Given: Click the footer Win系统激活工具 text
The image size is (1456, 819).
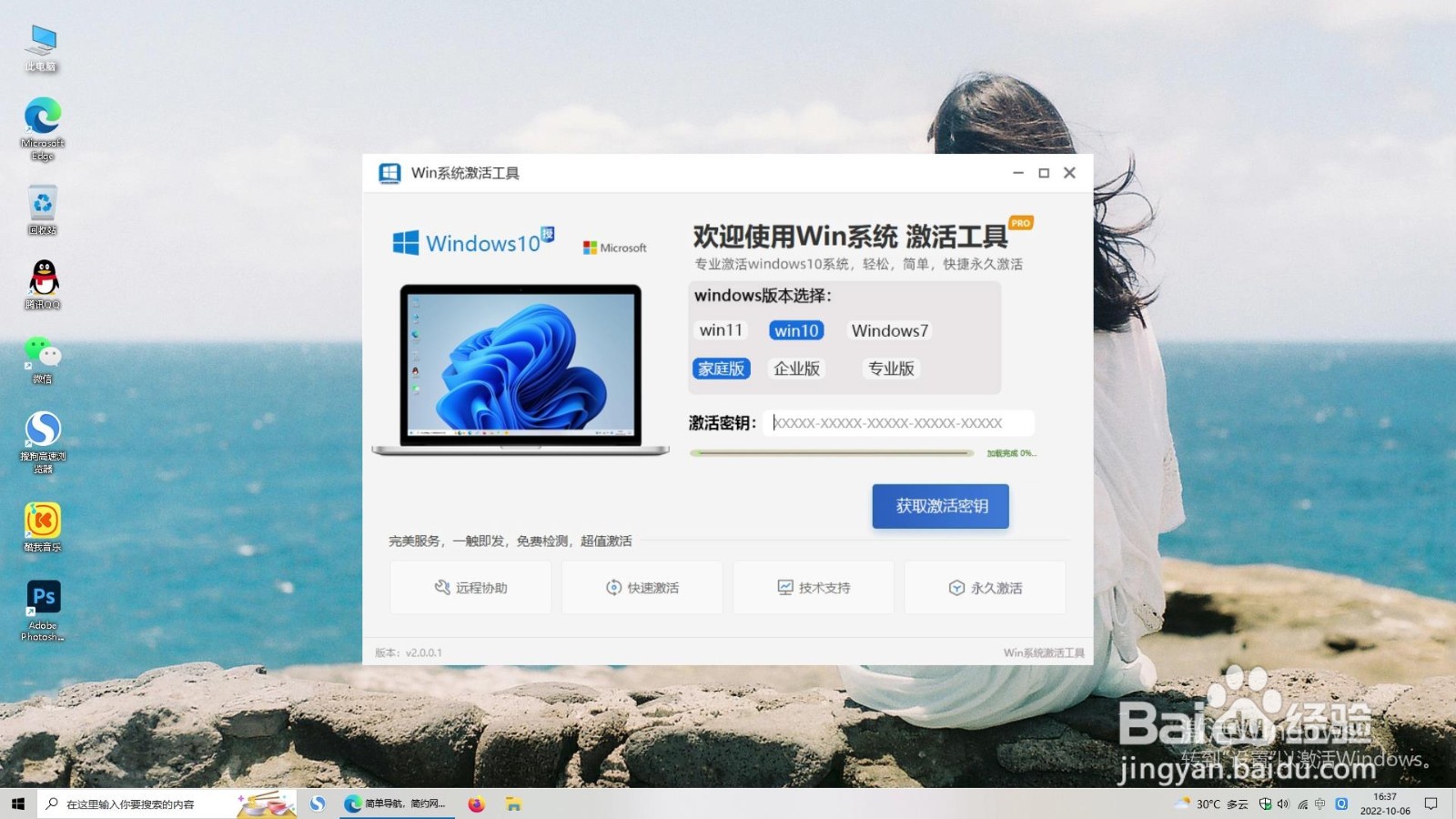Looking at the screenshot, I should point(1044,652).
